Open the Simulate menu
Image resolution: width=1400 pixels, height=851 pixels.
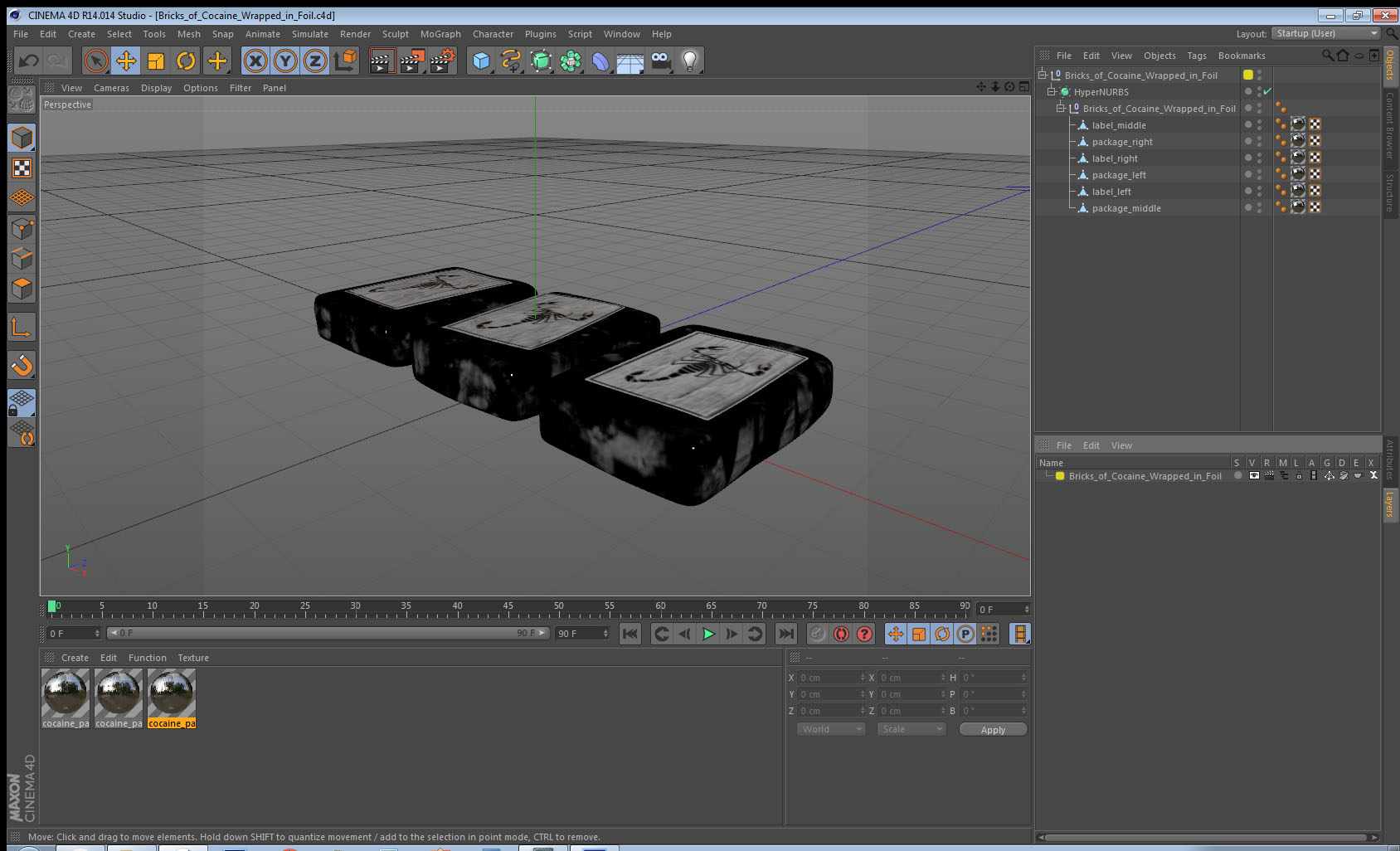[309, 34]
